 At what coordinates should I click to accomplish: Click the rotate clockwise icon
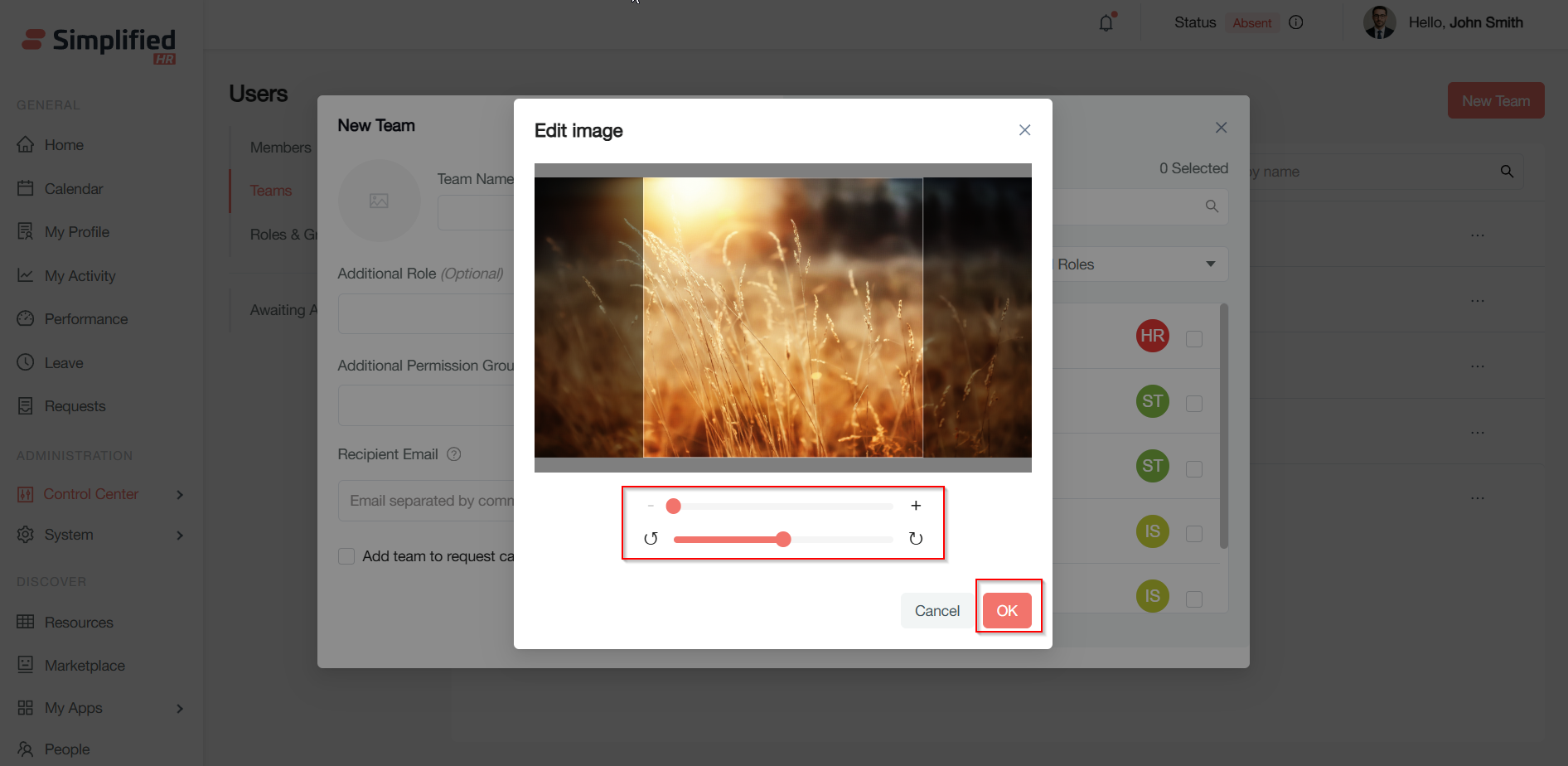click(916, 539)
